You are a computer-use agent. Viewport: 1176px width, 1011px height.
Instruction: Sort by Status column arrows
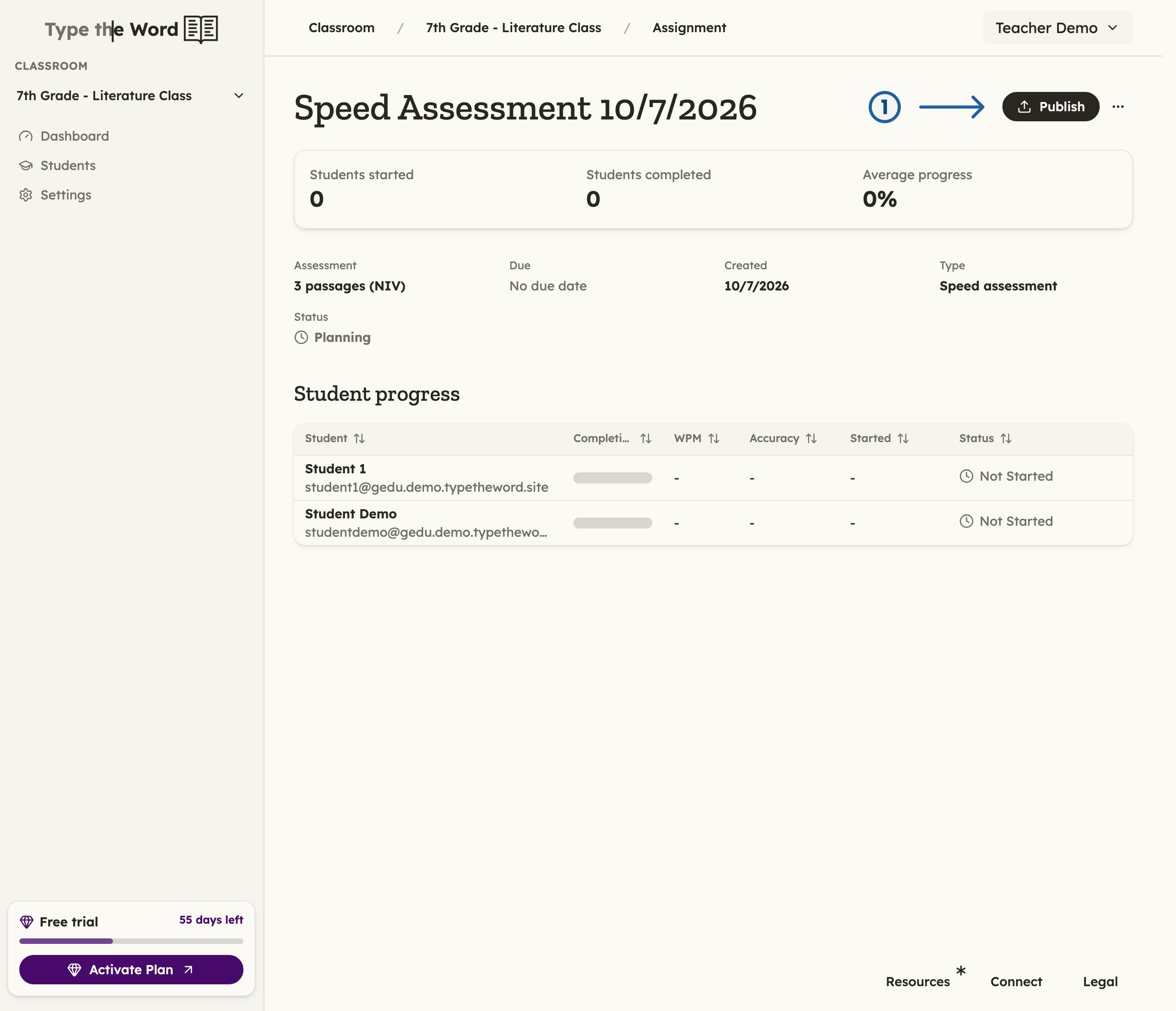1006,439
